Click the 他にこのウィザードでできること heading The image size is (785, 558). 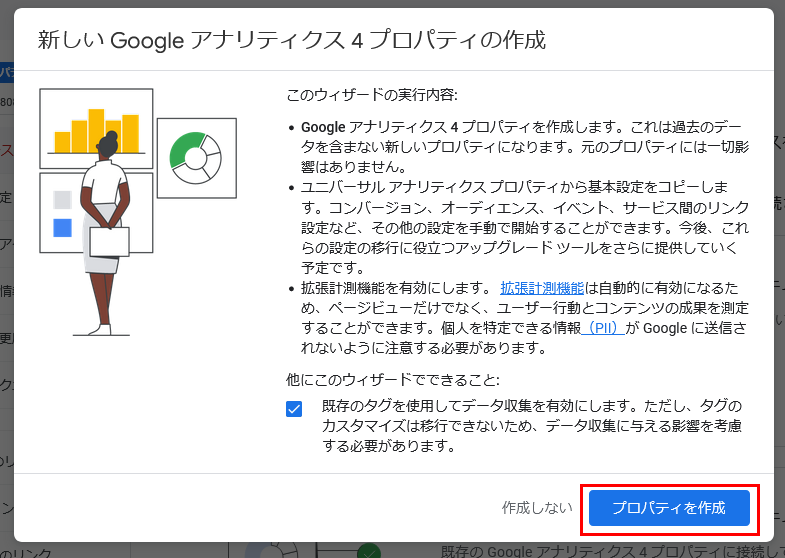(x=392, y=380)
